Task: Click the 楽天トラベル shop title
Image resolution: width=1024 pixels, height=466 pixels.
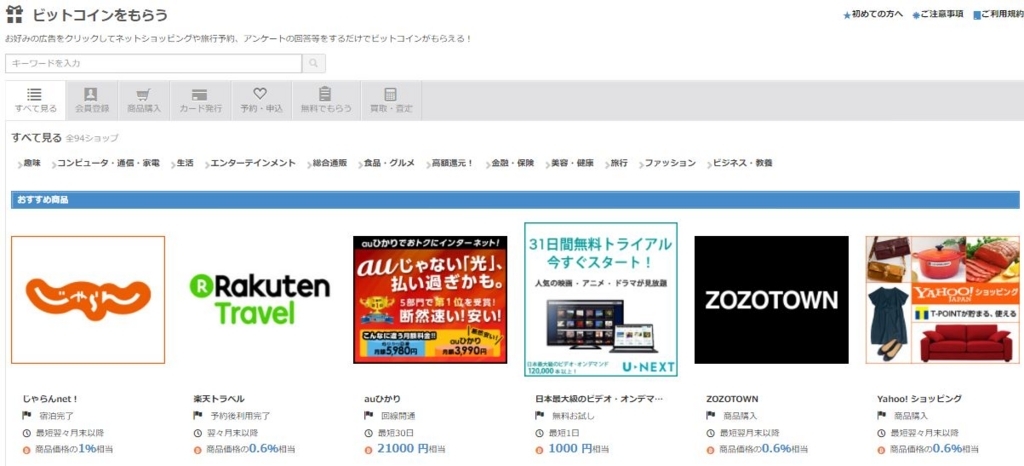Action: point(219,399)
